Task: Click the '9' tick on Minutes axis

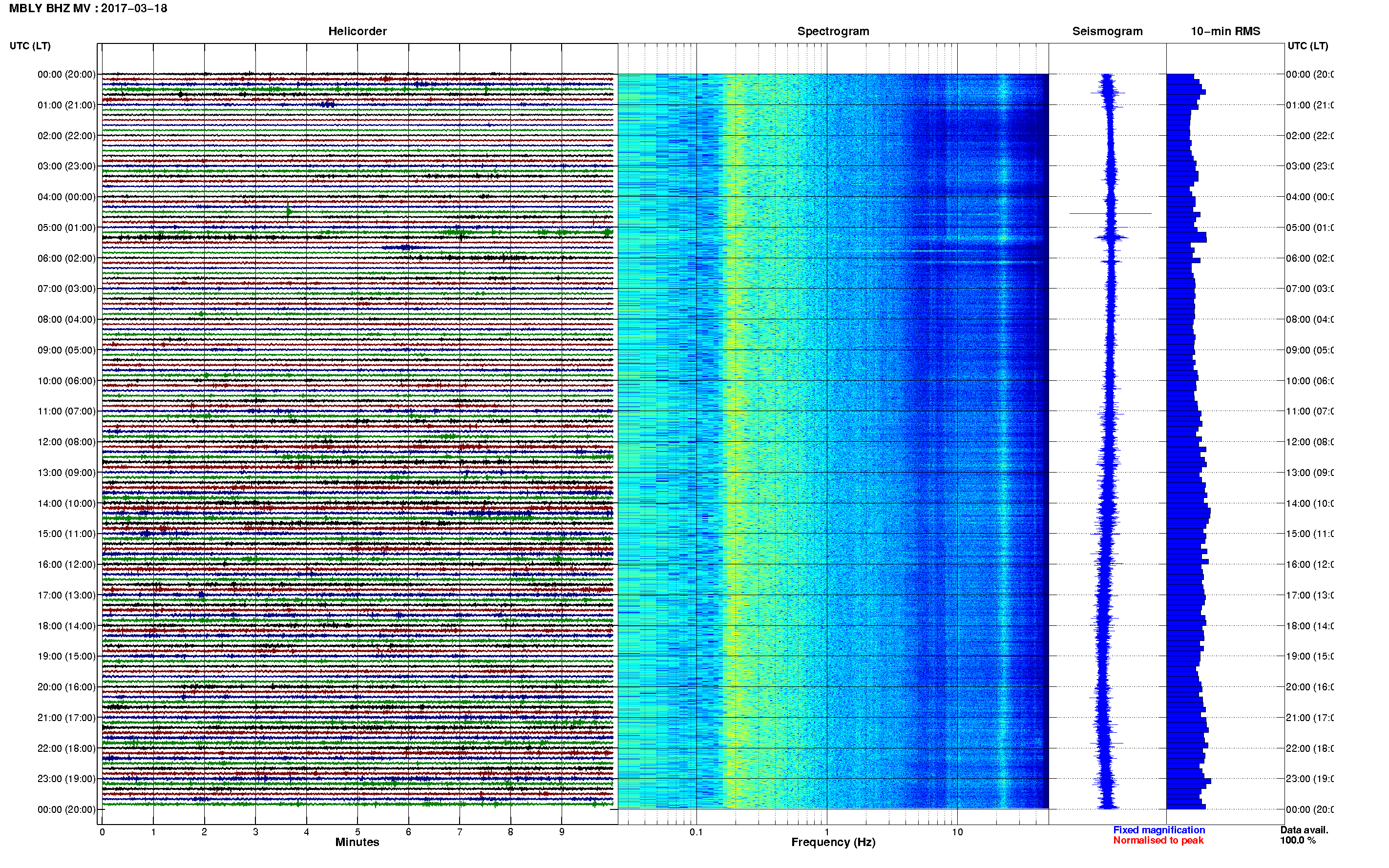Action: tap(562, 832)
